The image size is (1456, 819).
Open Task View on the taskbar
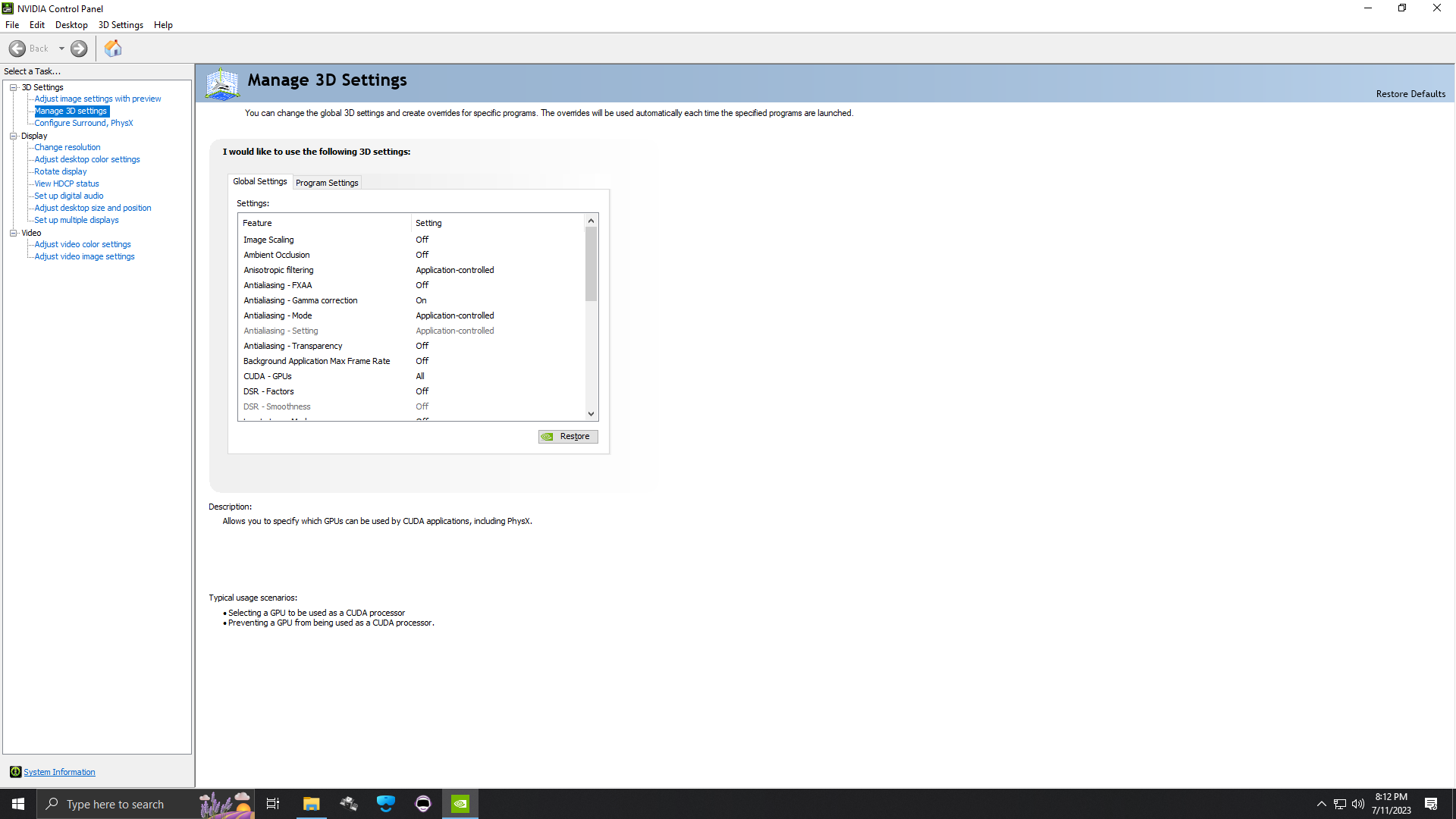coord(273,804)
